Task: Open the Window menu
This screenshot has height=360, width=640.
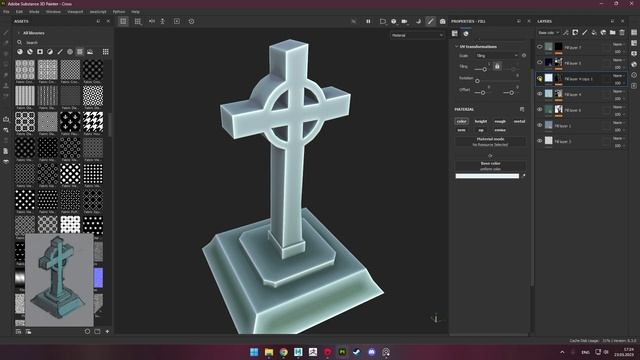Action: click(53, 12)
